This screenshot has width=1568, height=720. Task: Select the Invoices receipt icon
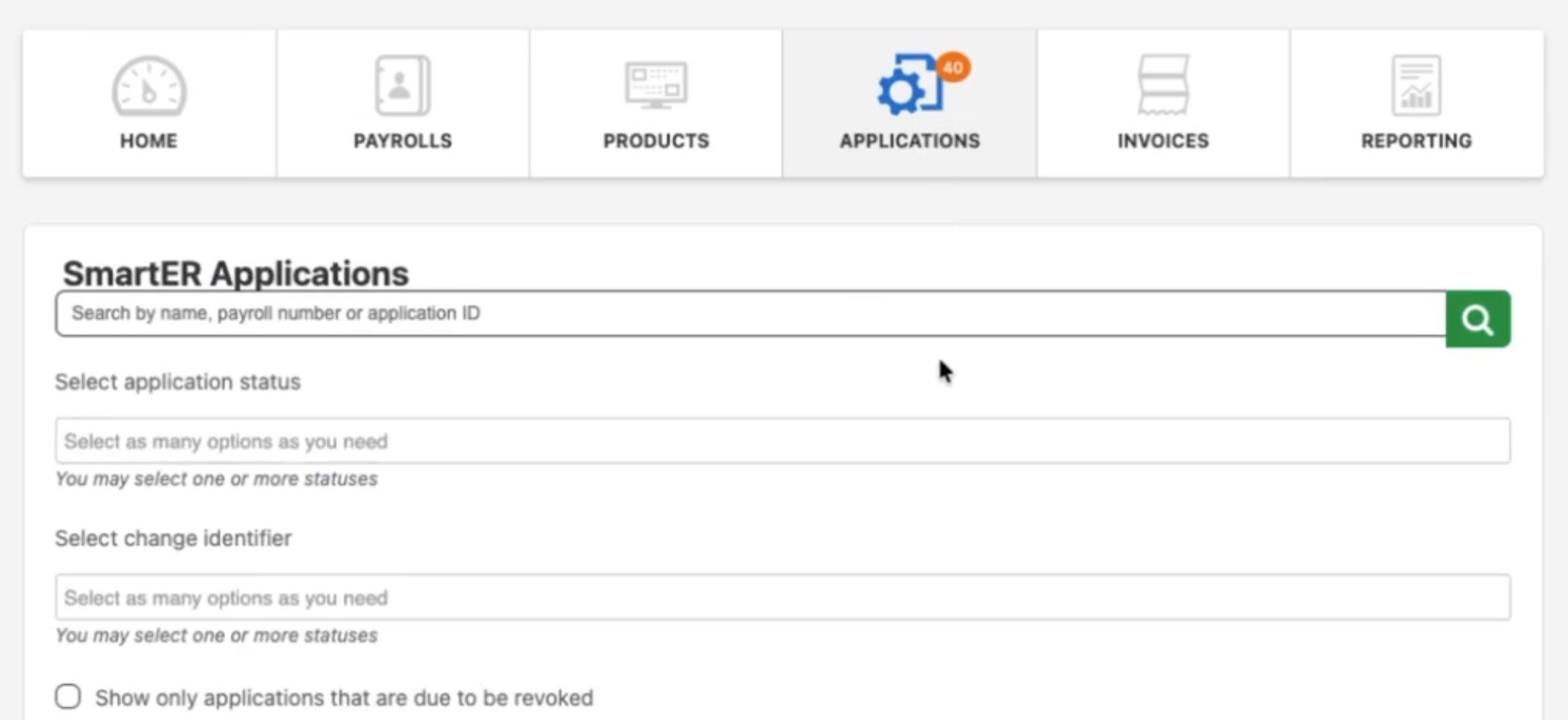[1163, 86]
